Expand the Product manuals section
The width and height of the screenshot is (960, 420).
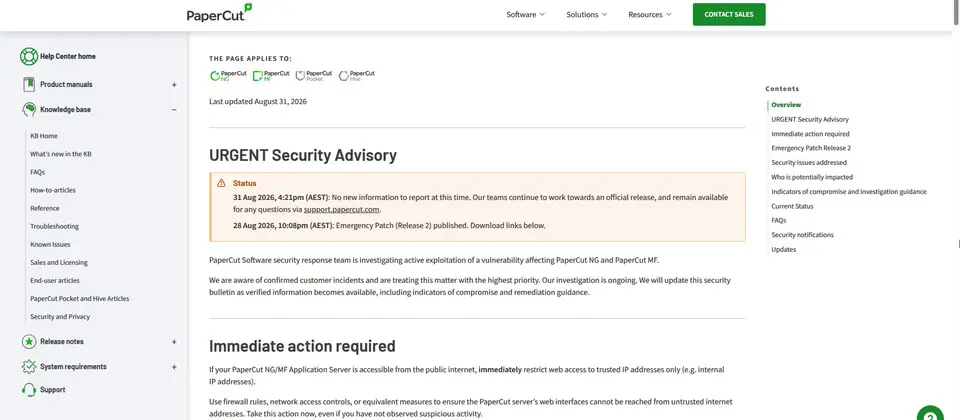click(x=174, y=85)
